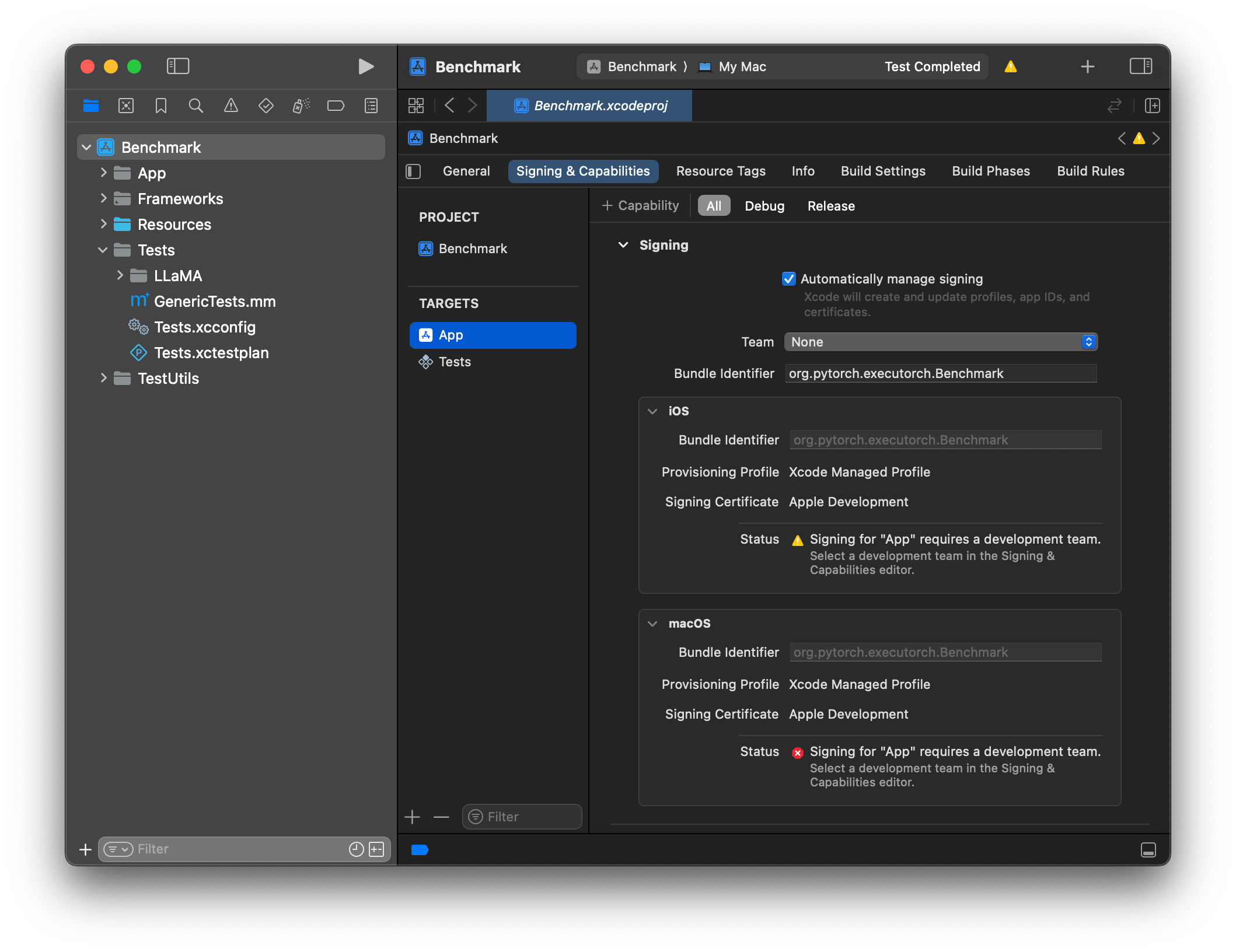Hide the project targets list sidebar

[413, 171]
